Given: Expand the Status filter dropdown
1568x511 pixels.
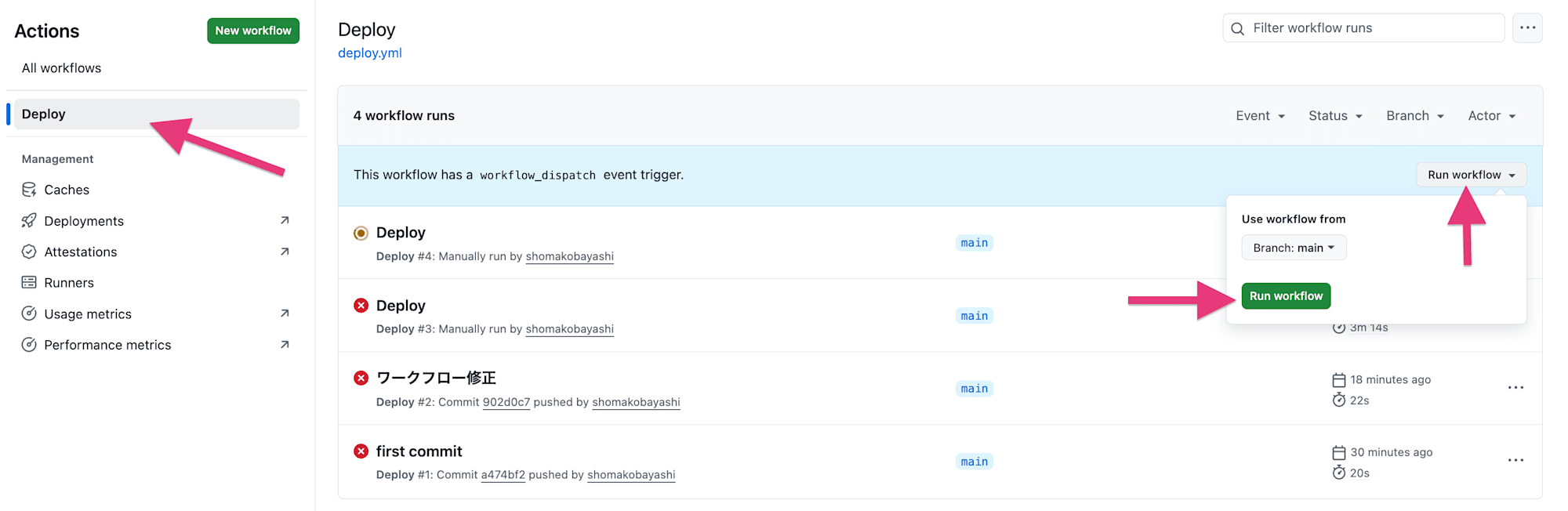Looking at the screenshot, I should click(x=1335, y=116).
